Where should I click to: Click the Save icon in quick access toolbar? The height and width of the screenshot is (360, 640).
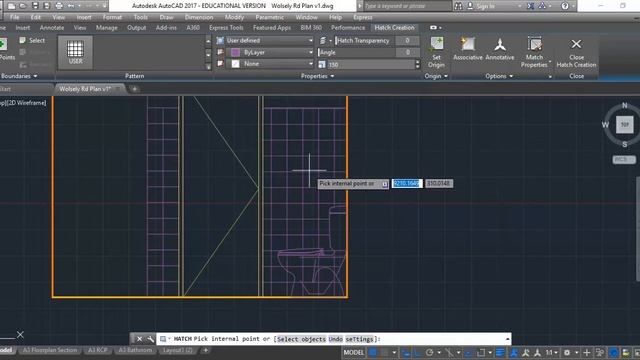click(35, 6)
